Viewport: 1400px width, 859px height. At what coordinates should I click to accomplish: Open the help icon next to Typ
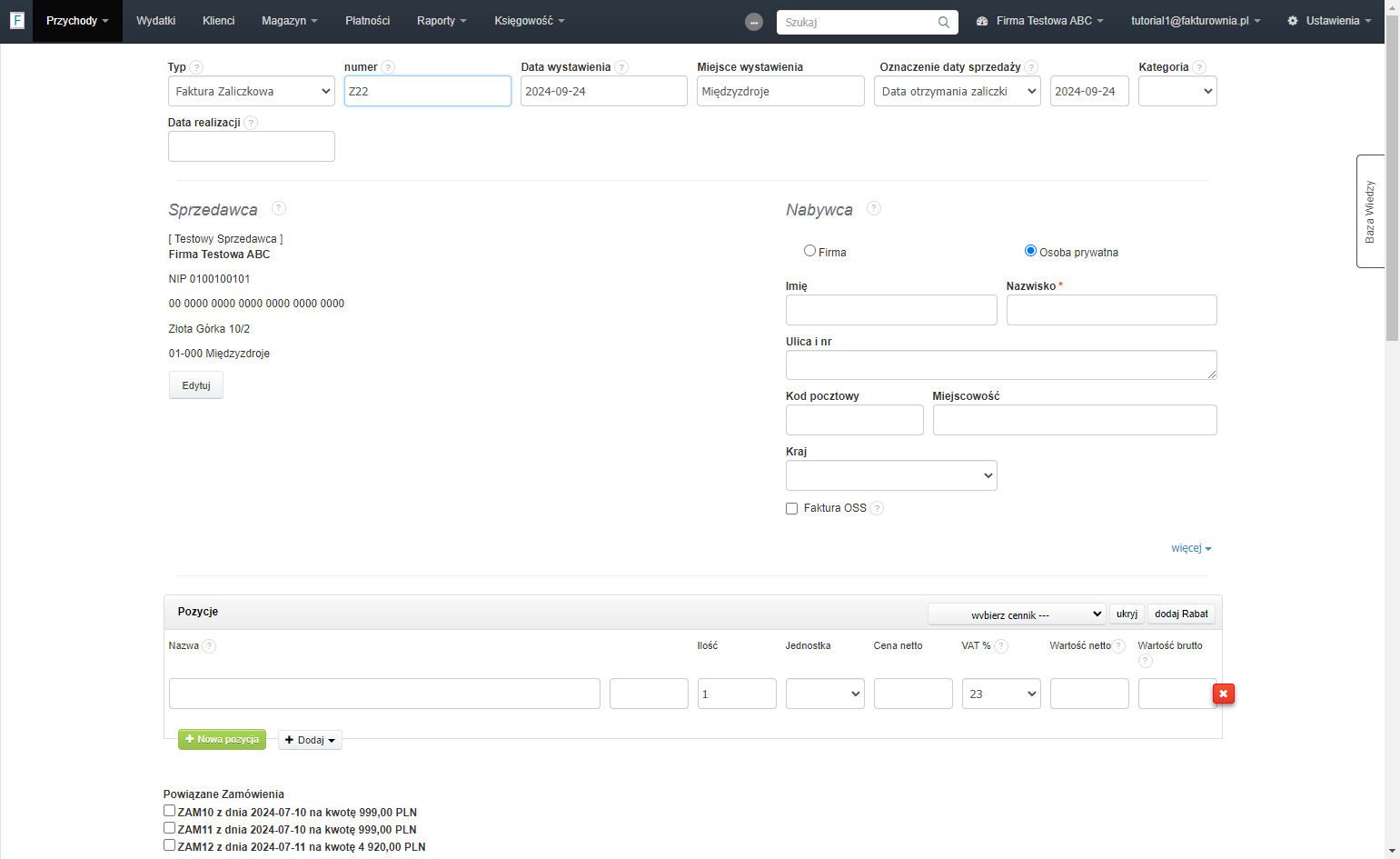[x=196, y=67]
